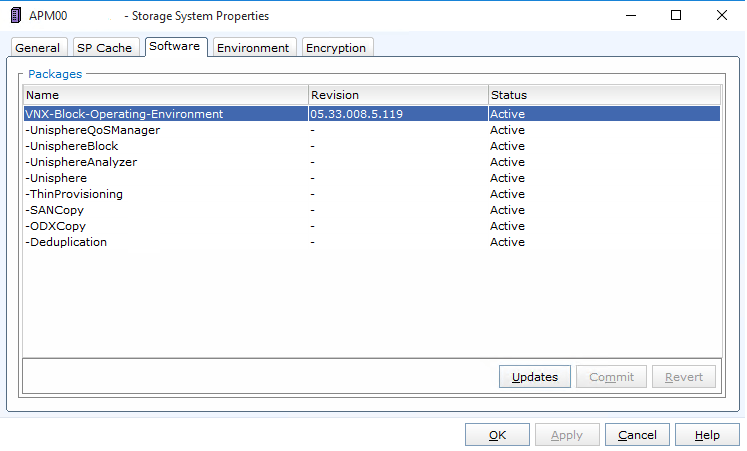The height and width of the screenshot is (451, 747).
Task: Switch to the General tab
Action: [38, 48]
